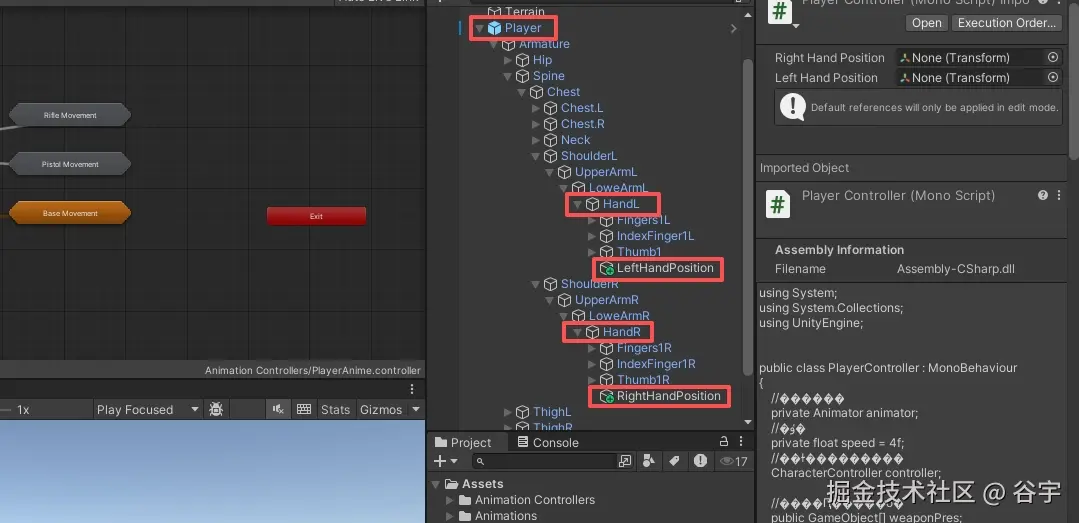1079x523 pixels.
Task: Click the Left Hand Position transform field
Action: [979, 78]
